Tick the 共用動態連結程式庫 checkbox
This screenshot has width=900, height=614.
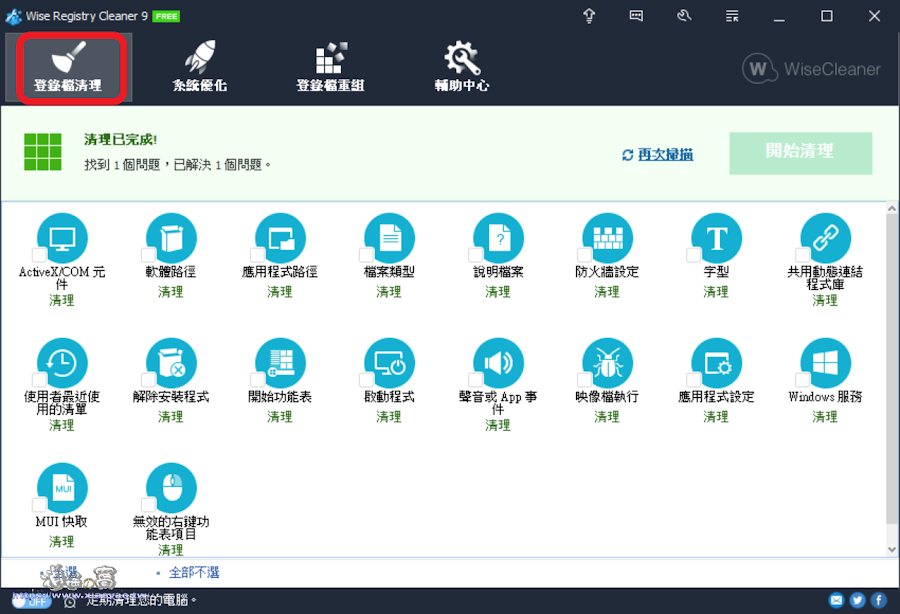pos(803,255)
